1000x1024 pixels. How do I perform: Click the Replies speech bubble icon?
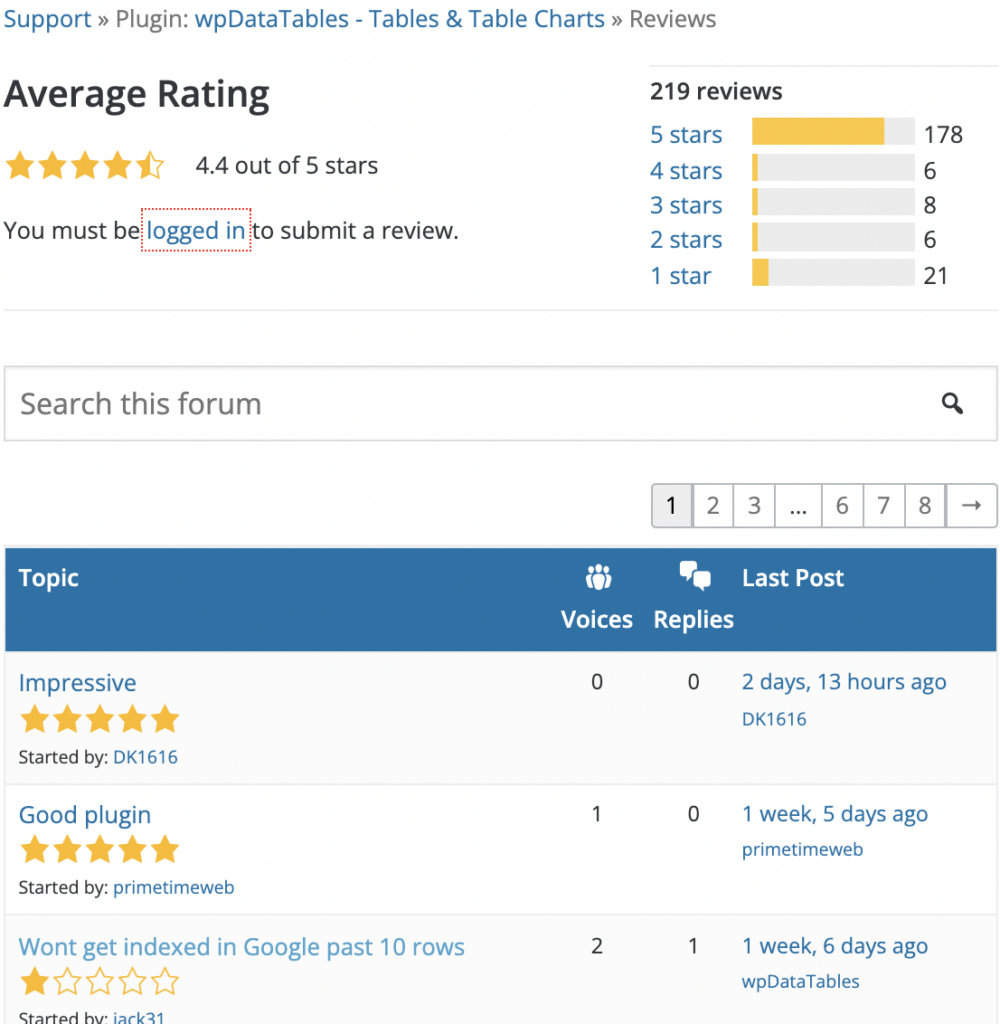pos(694,576)
